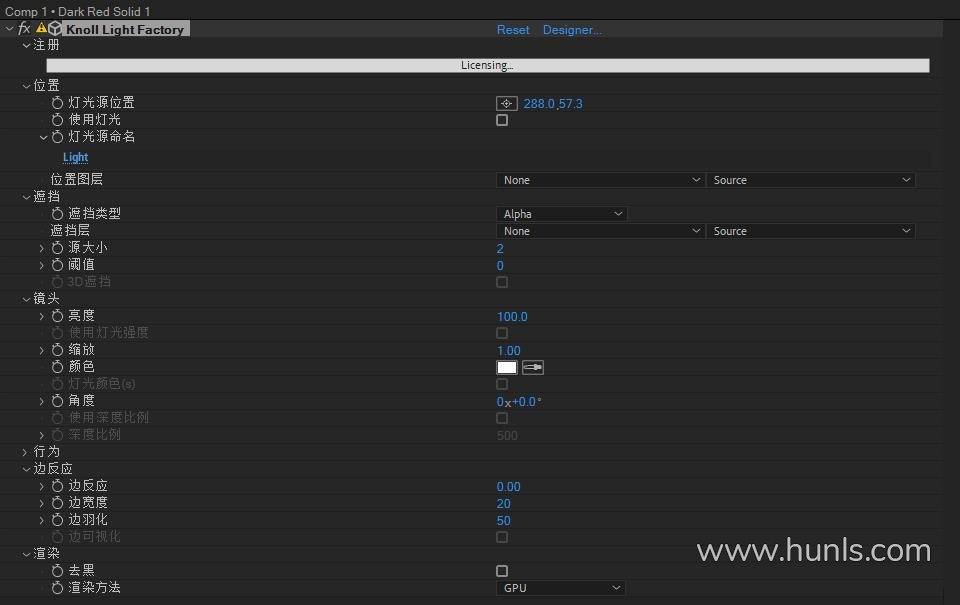Open the 遮挡类型 Alpha dropdown

(x=561, y=214)
